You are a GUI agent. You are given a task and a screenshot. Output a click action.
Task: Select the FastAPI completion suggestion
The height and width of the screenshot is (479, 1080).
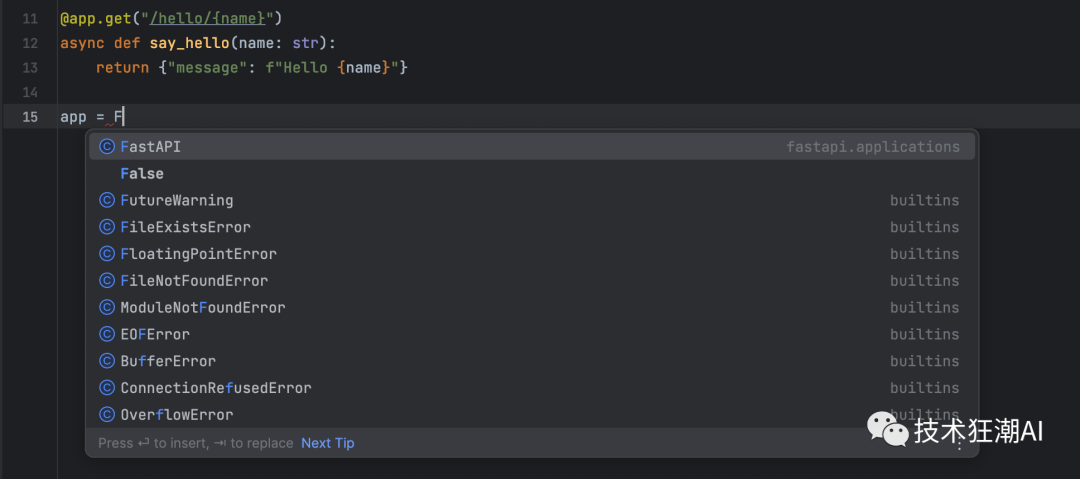pos(151,147)
